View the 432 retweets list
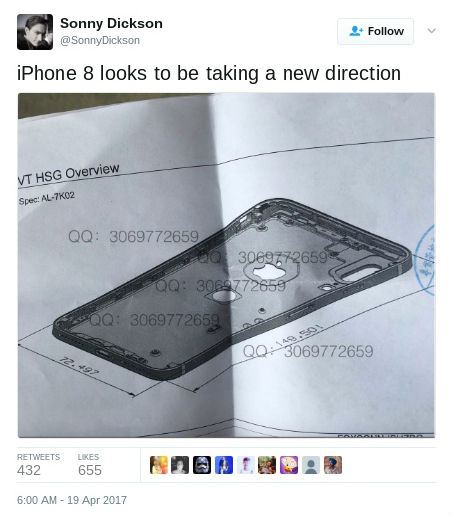 38,465
